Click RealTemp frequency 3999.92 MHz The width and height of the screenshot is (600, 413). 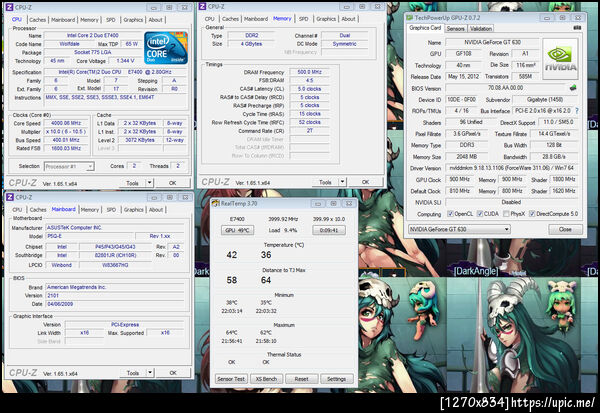pos(283,219)
